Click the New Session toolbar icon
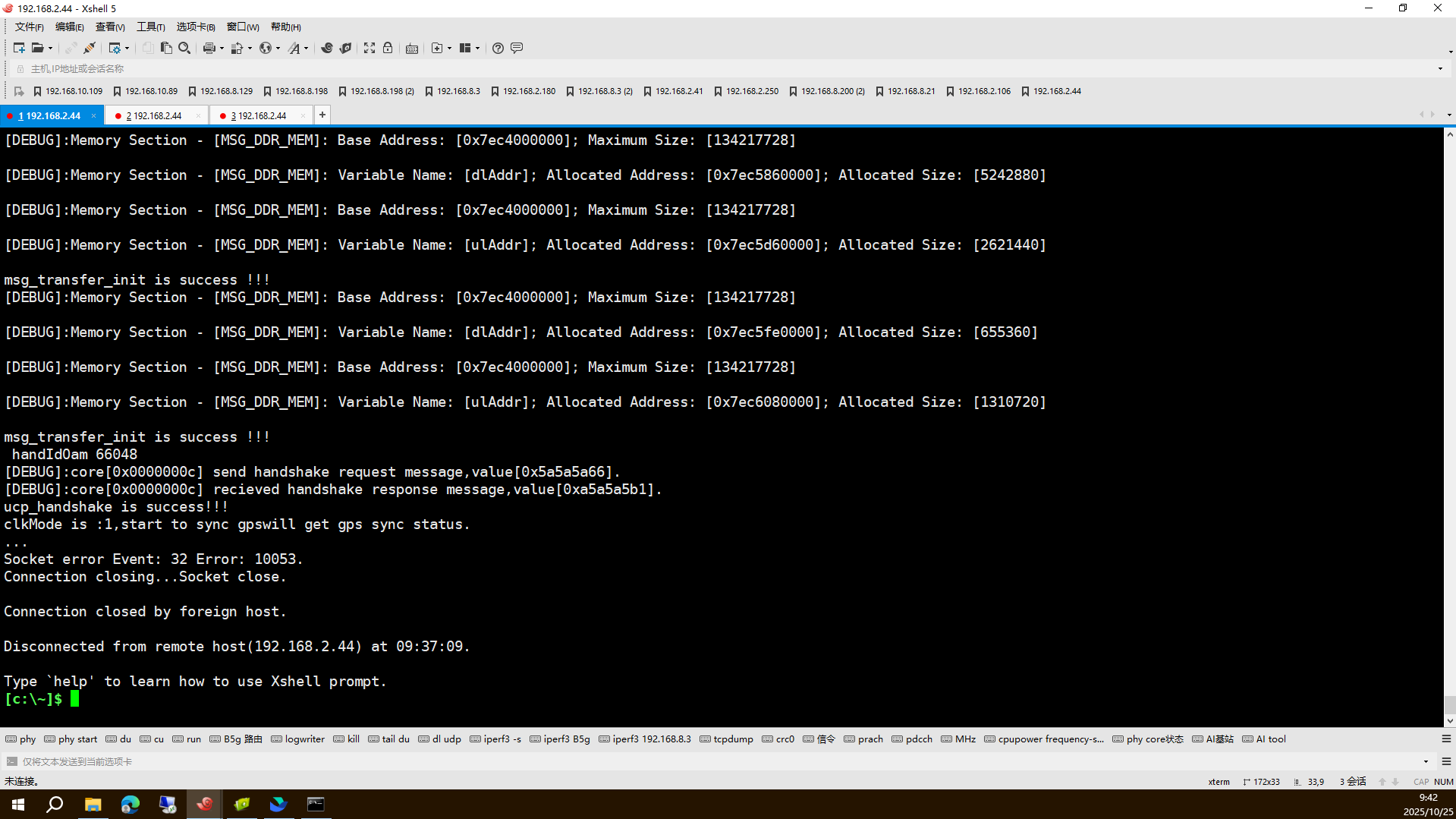The width and height of the screenshot is (1456, 819). pos(19,48)
